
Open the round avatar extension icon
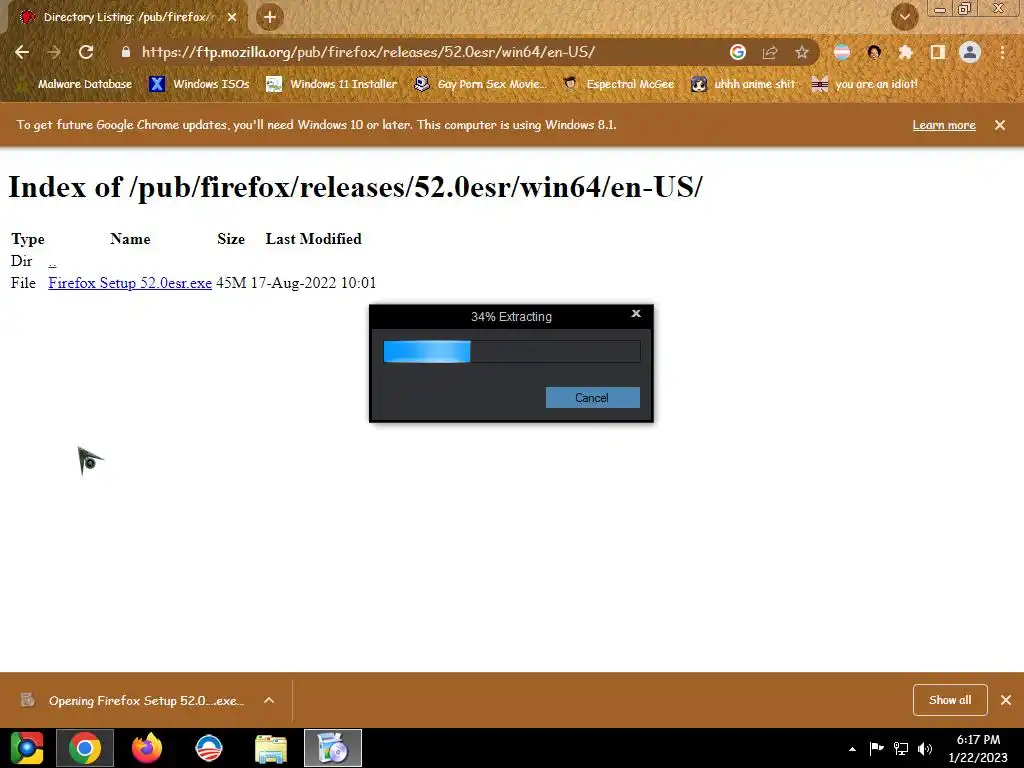874,52
